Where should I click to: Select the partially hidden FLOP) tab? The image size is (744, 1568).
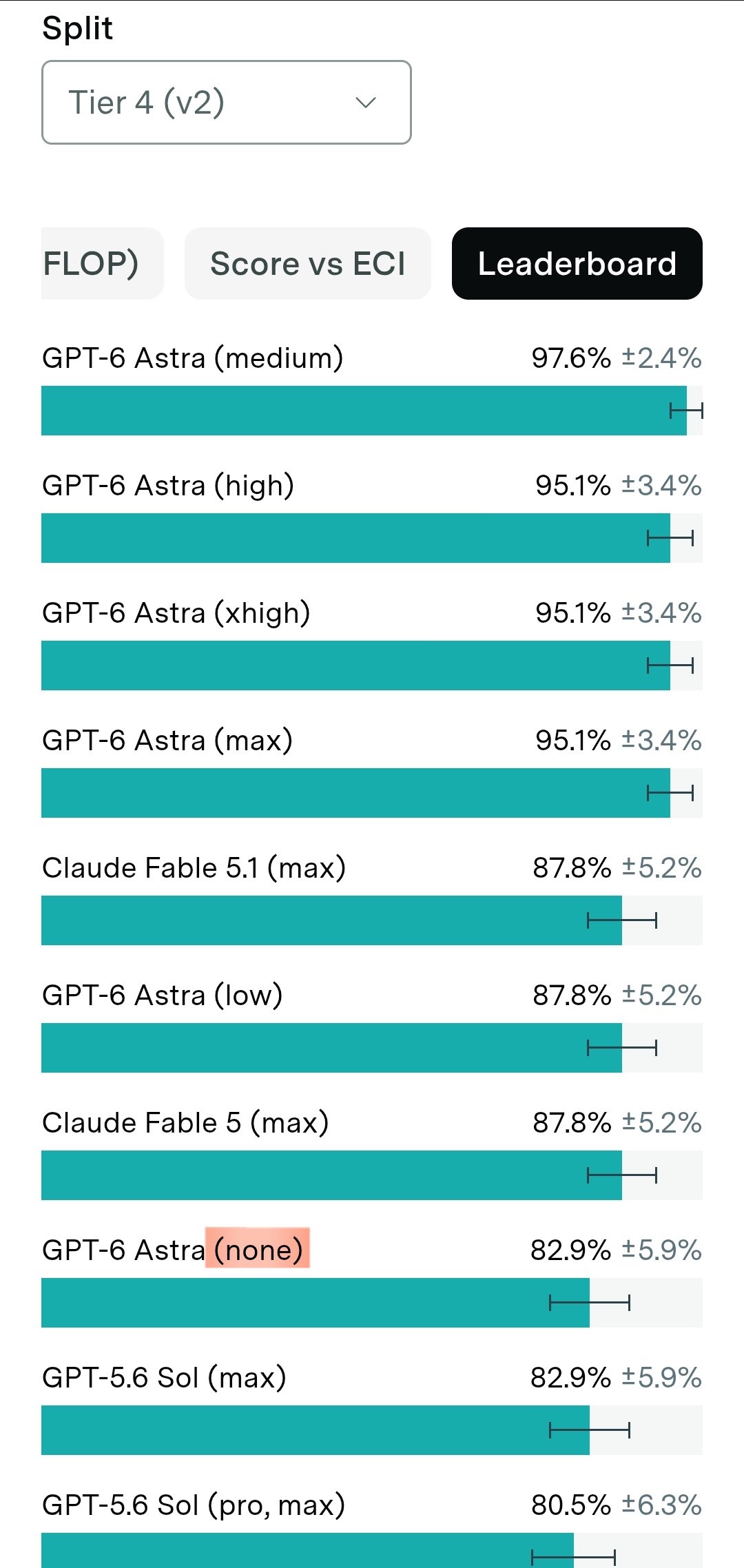[102, 263]
